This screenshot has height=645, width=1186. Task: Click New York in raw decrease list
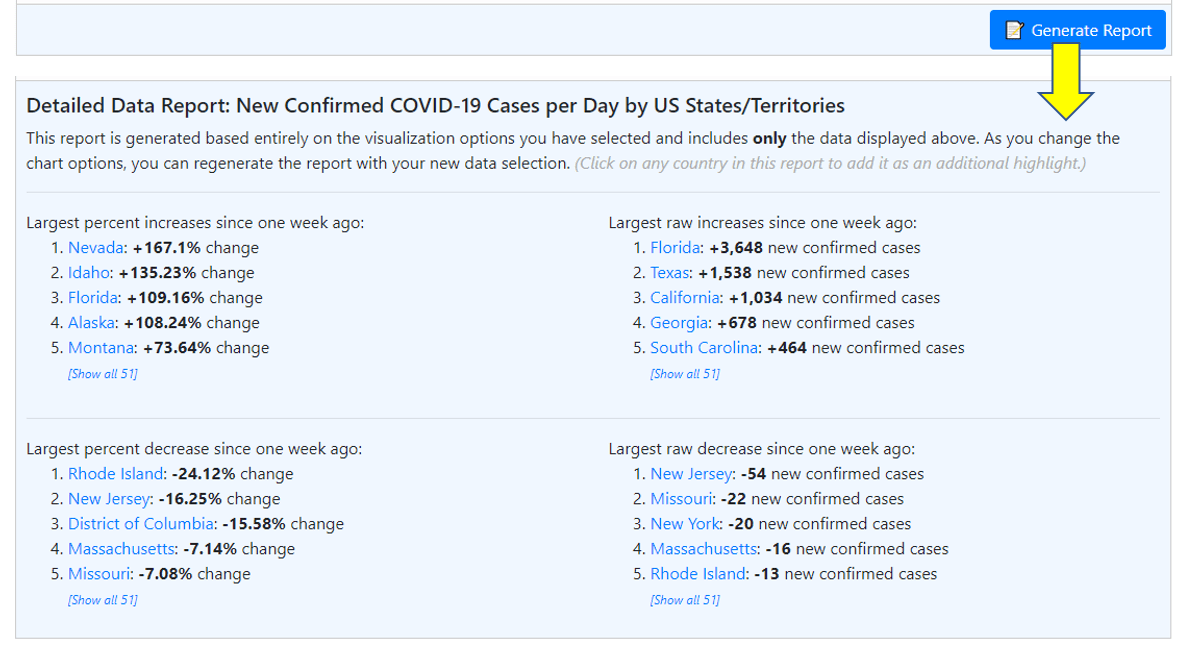[686, 524]
